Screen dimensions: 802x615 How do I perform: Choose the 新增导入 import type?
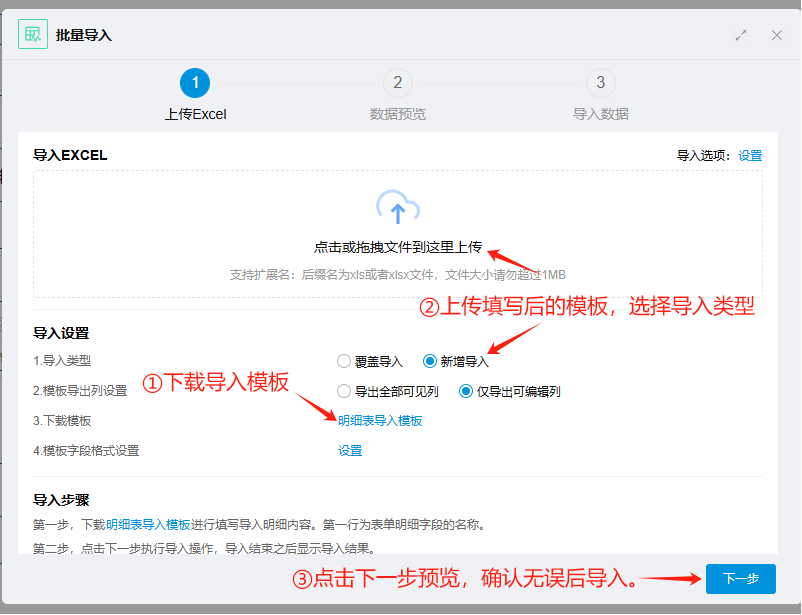pyautogui.click(x=431, y=361)
